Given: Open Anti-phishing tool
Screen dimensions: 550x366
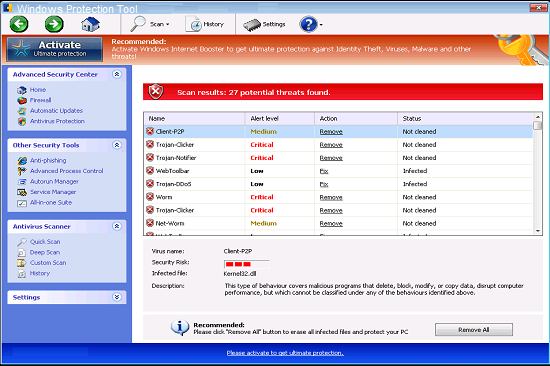Looking at the screenshot, I should point(48,160).
